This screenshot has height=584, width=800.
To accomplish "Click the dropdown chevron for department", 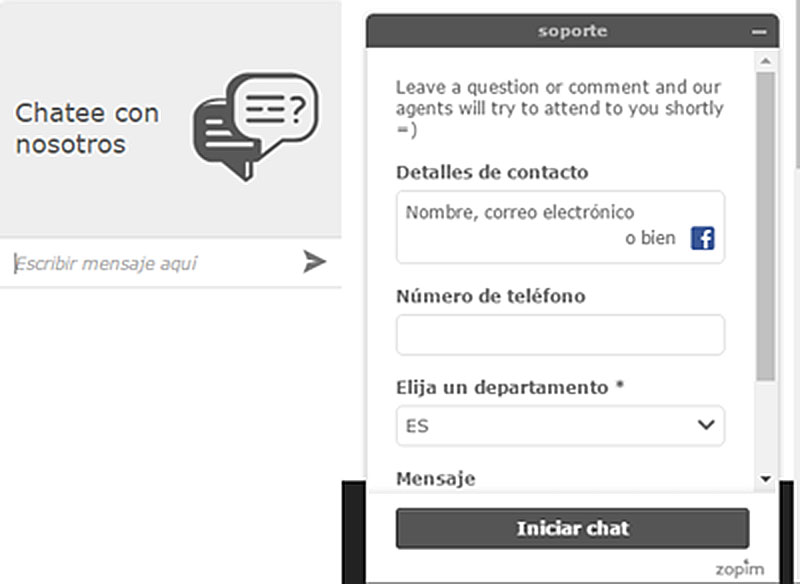I will (706, 425).
